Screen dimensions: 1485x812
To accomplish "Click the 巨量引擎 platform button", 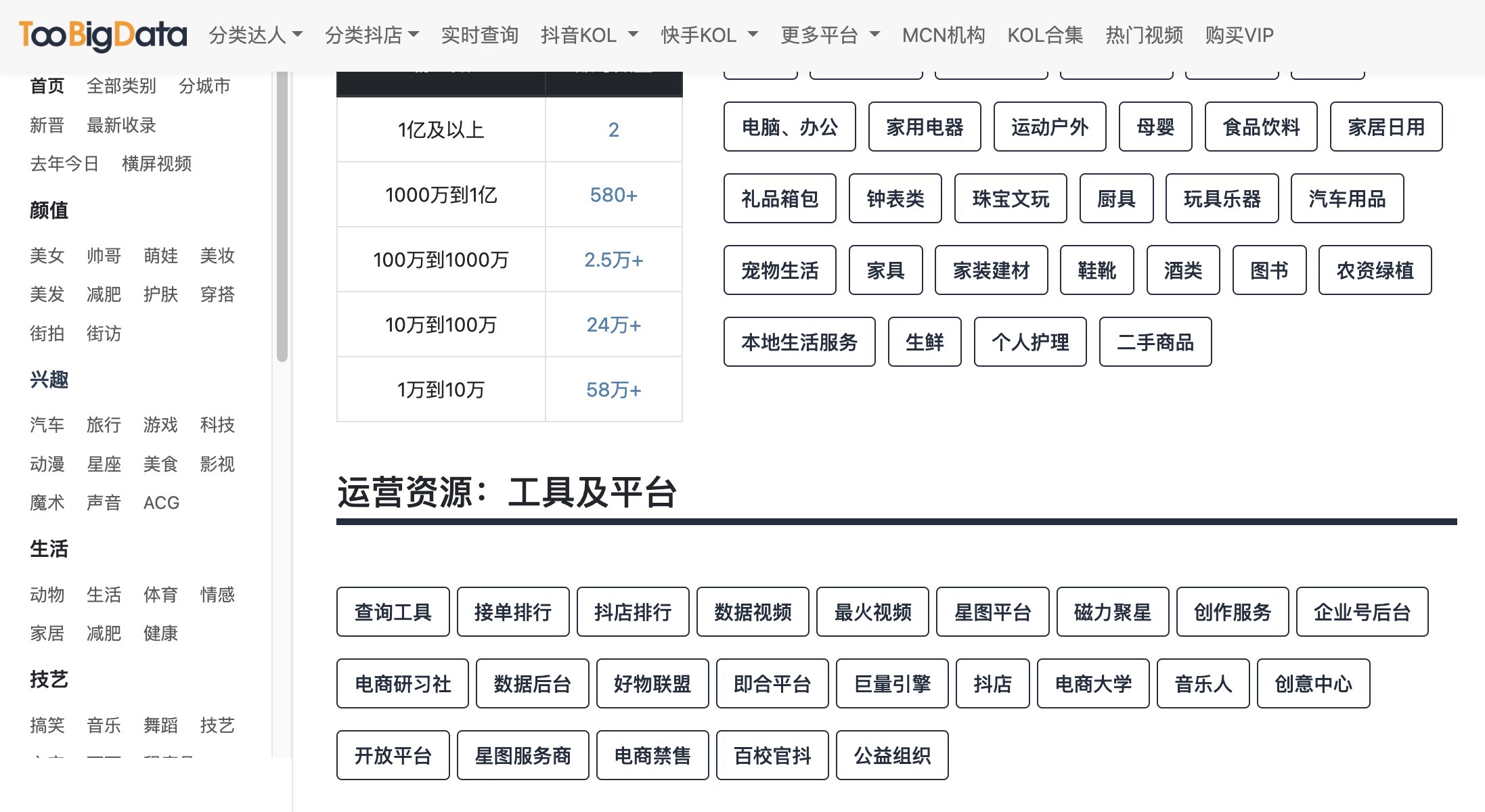I will click(x=892, y=684).
